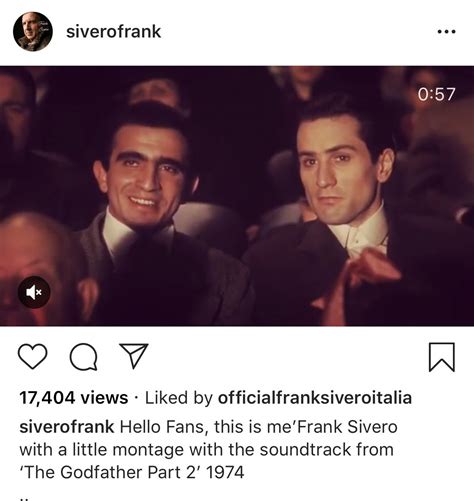Tap the 'Hello Fans' caption line
Screen dimensions: 474x501
(208, 427)
